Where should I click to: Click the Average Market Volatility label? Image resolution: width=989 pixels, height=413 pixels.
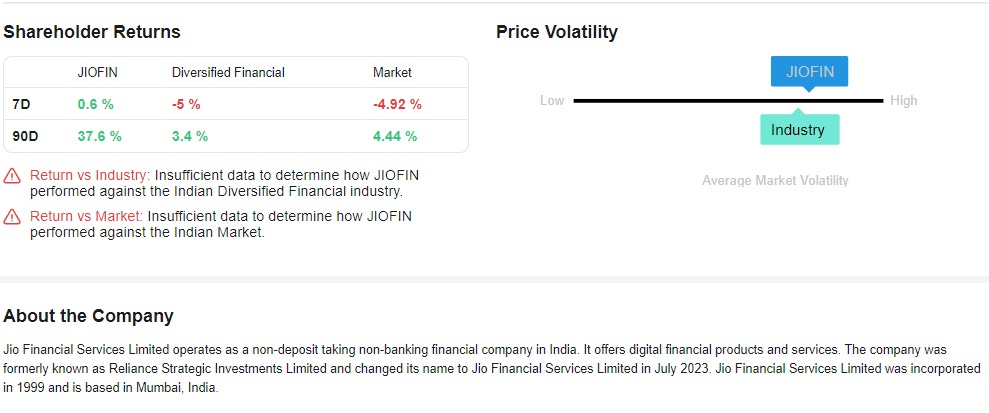click(775, 181)
